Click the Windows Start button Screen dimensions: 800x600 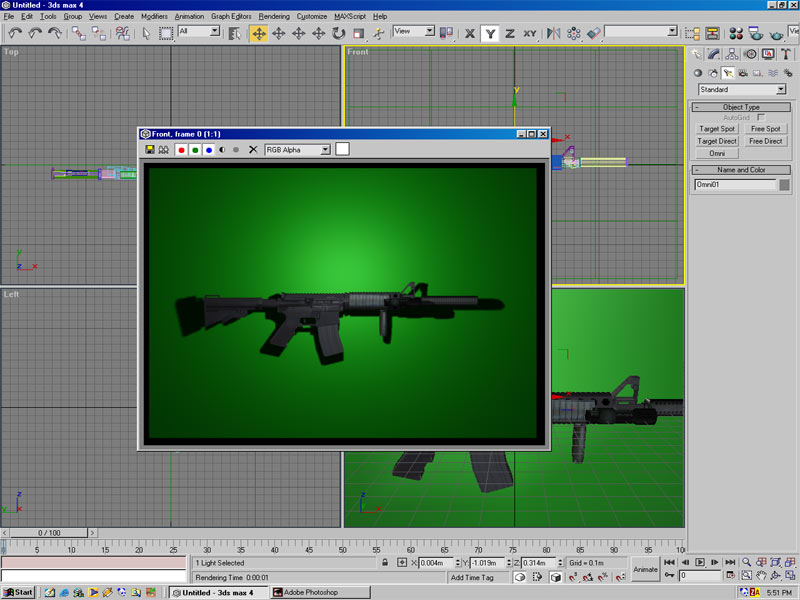[x=18, y=592]
